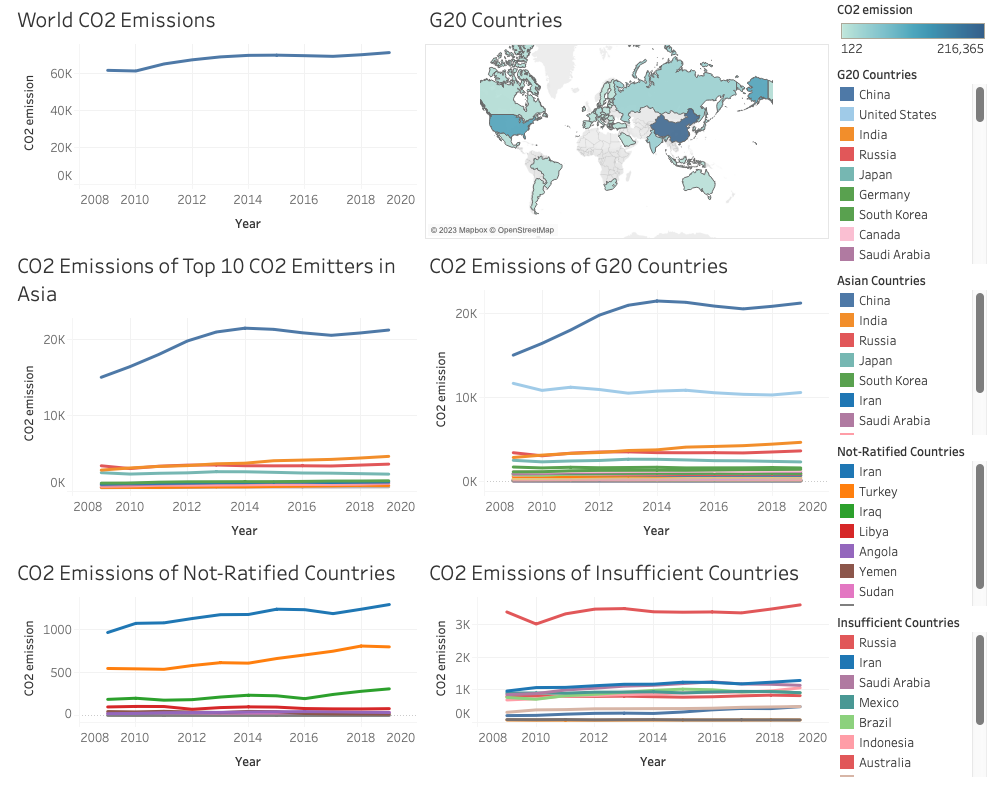Select Indonesia in the Insufficient Countries legend
Screen dimensions: 996x792
click(x=886, y=742)
